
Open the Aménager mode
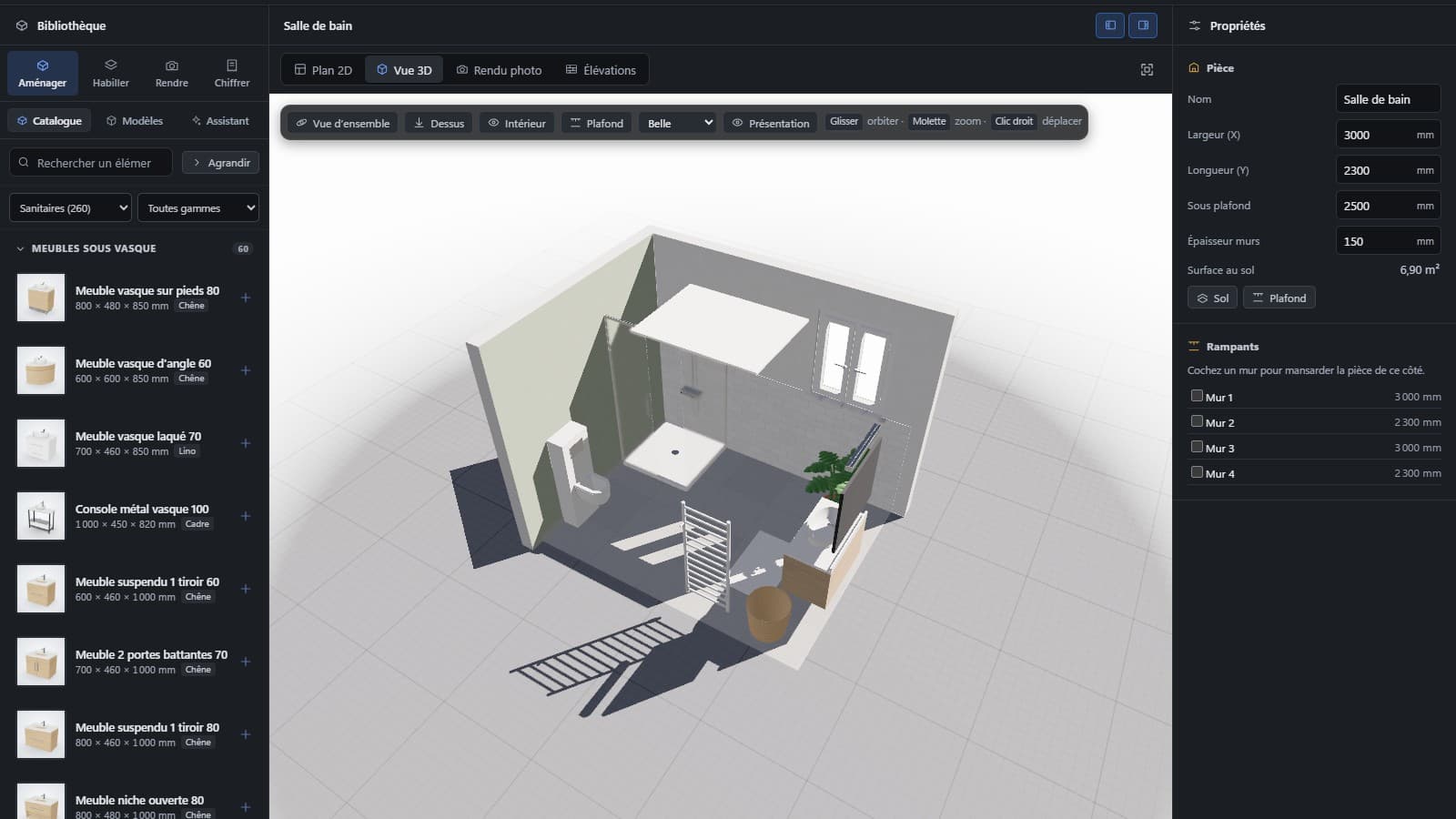[43, 73]
